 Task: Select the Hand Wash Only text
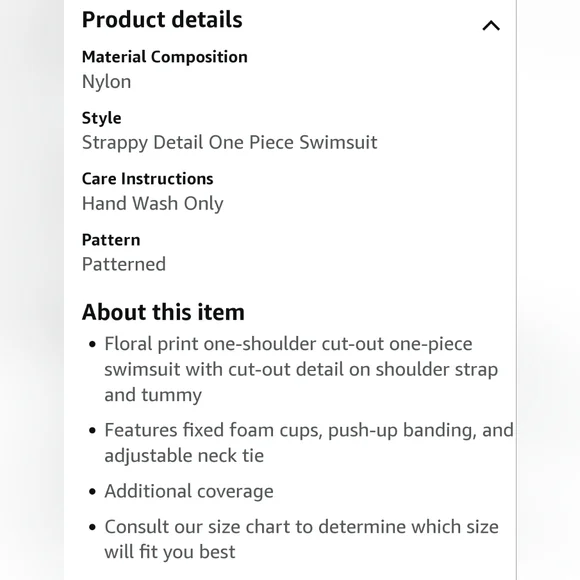click(x=153, y=204)
